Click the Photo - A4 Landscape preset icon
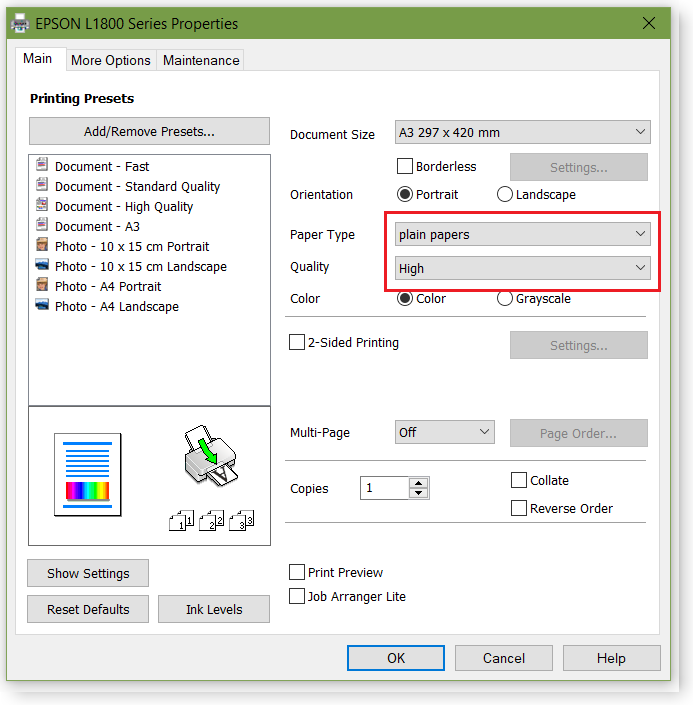Screen dimensions: 693x705 click(42, 304)
